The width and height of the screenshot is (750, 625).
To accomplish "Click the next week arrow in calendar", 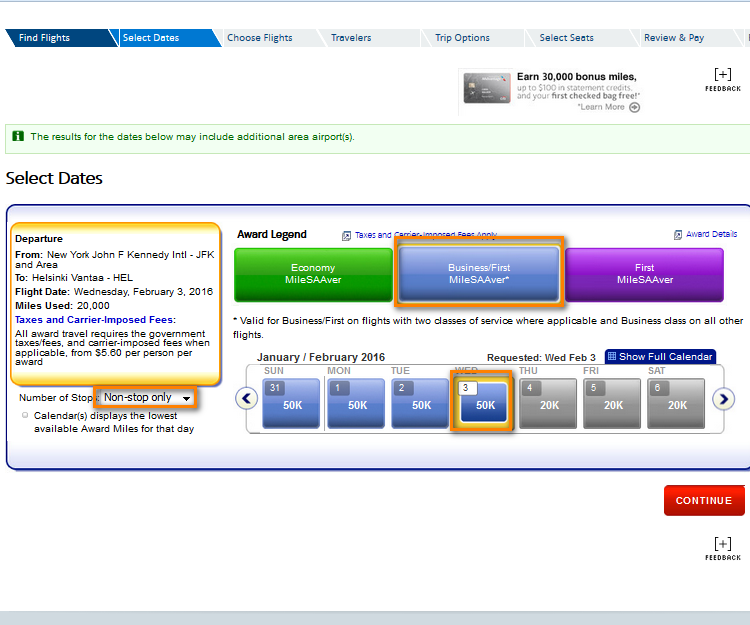I will [723, 398].
